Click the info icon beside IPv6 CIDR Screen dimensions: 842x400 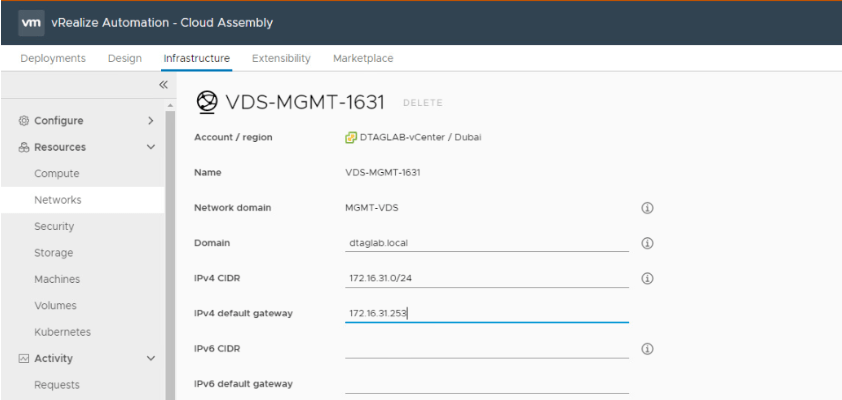click(x=647, y=349)
